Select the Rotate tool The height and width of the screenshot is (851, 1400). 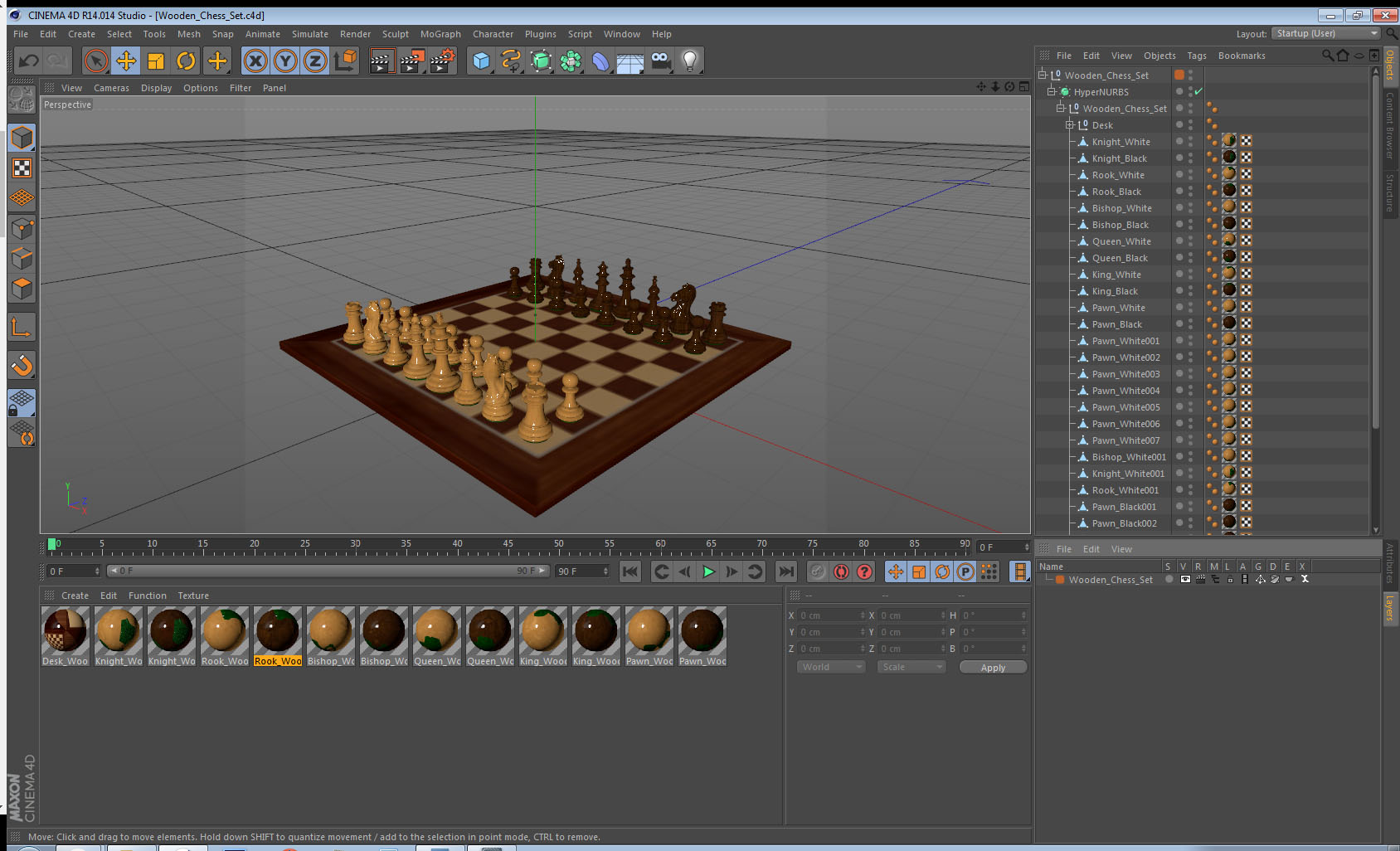pyautogui.click(x=186, y=61)
